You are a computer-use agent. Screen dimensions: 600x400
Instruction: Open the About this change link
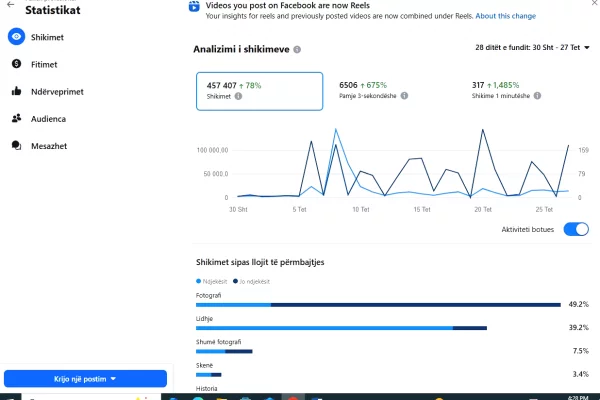(505, 16)
